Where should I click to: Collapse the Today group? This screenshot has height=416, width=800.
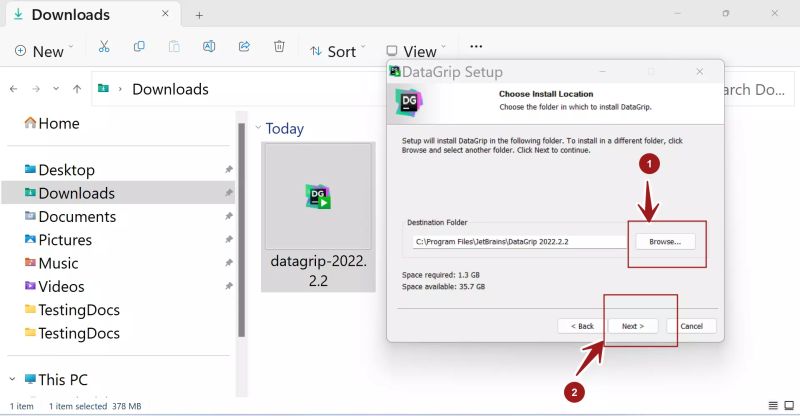click(258, 128)
